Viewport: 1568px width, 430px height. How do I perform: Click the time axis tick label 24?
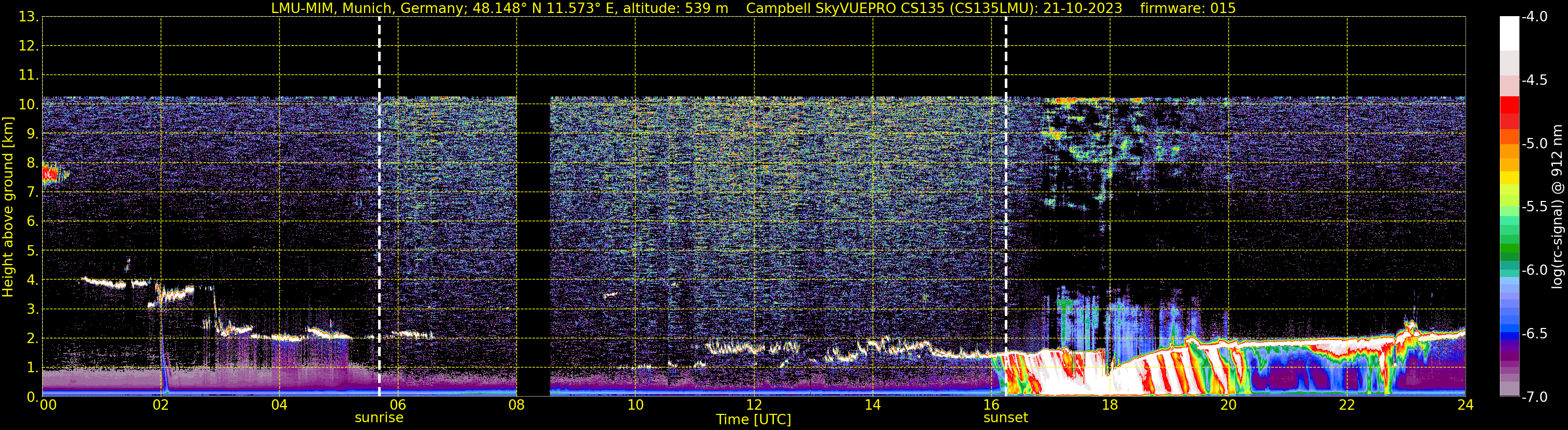point(1465,405)
